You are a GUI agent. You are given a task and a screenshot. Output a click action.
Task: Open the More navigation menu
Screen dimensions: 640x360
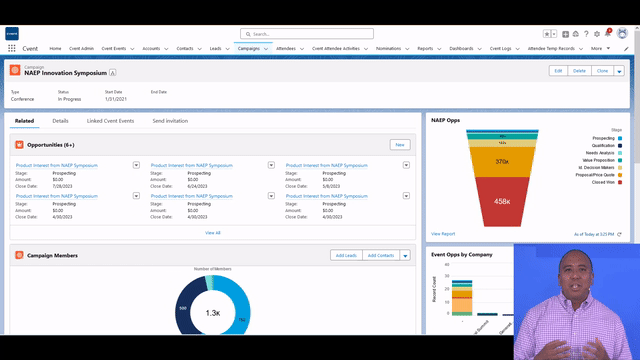click(x=600, y=48)
